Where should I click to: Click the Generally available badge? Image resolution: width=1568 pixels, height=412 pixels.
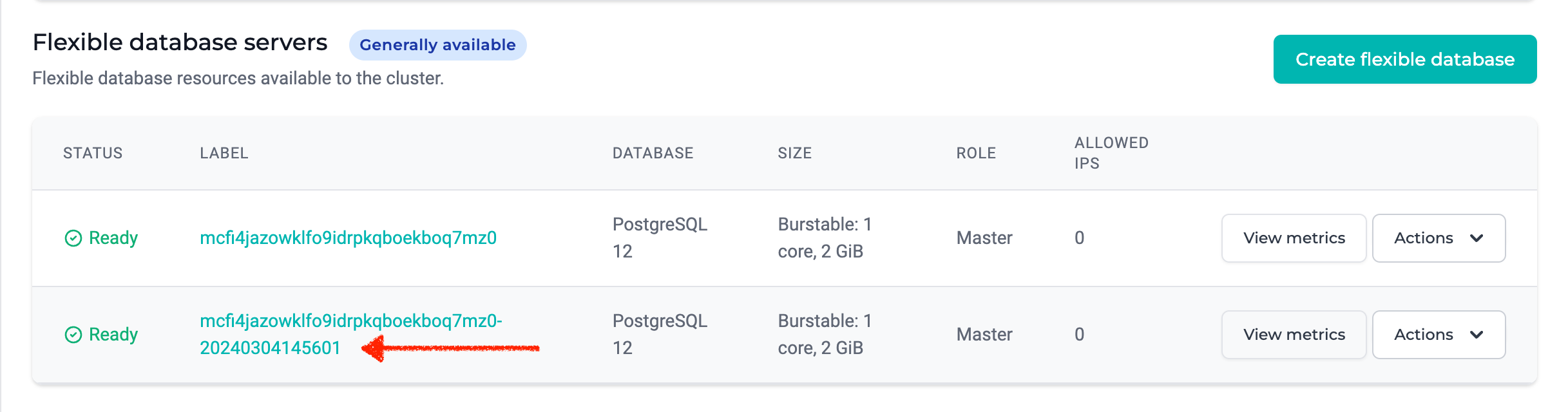[x=437, y=45]
